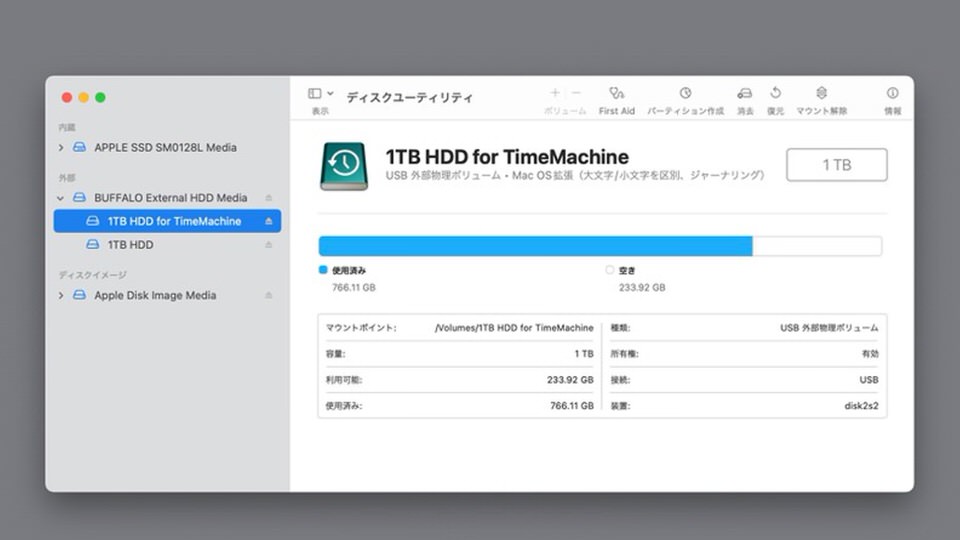Expand the APPLE SSD SM0128L Media disk
Screen dimensions: 960x540
(61, 148)
